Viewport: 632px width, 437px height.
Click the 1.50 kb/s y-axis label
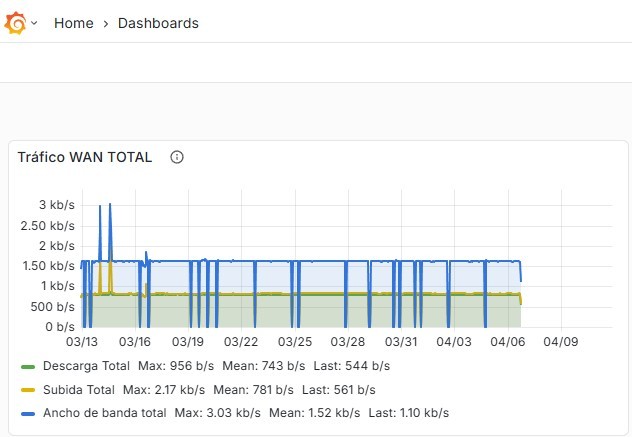click(49, 266)
